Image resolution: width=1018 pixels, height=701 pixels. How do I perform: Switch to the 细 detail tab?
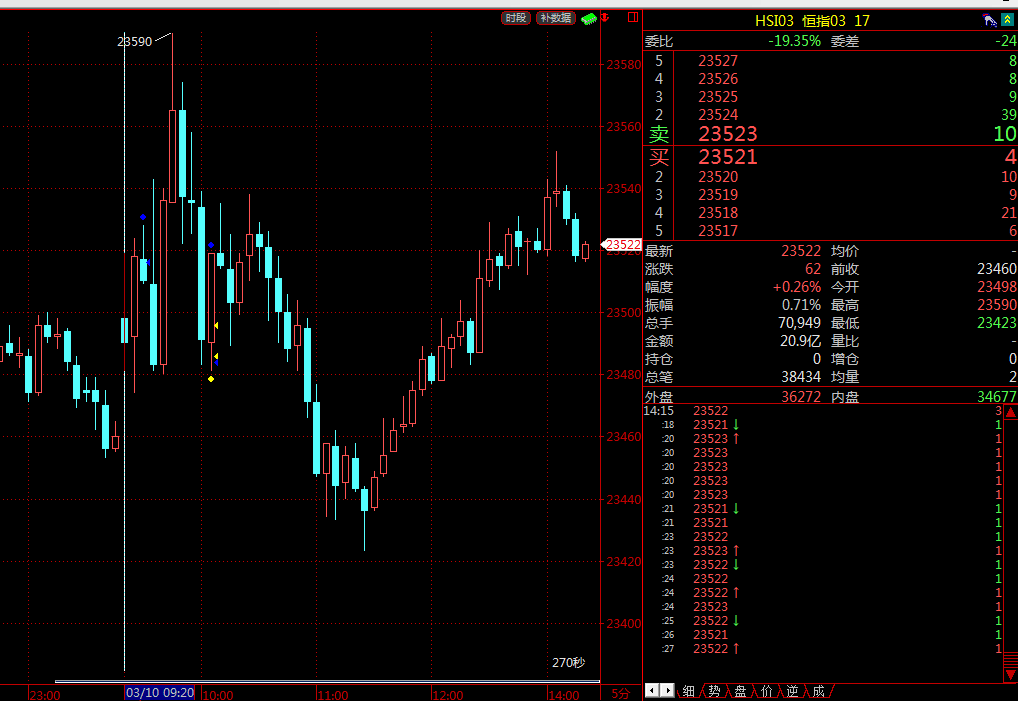pos(689,691)
